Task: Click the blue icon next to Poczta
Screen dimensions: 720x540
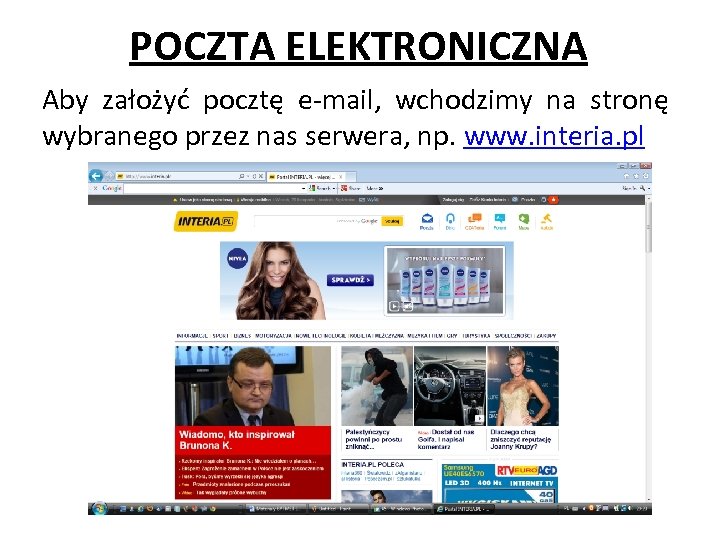Action: coord(450,221)
